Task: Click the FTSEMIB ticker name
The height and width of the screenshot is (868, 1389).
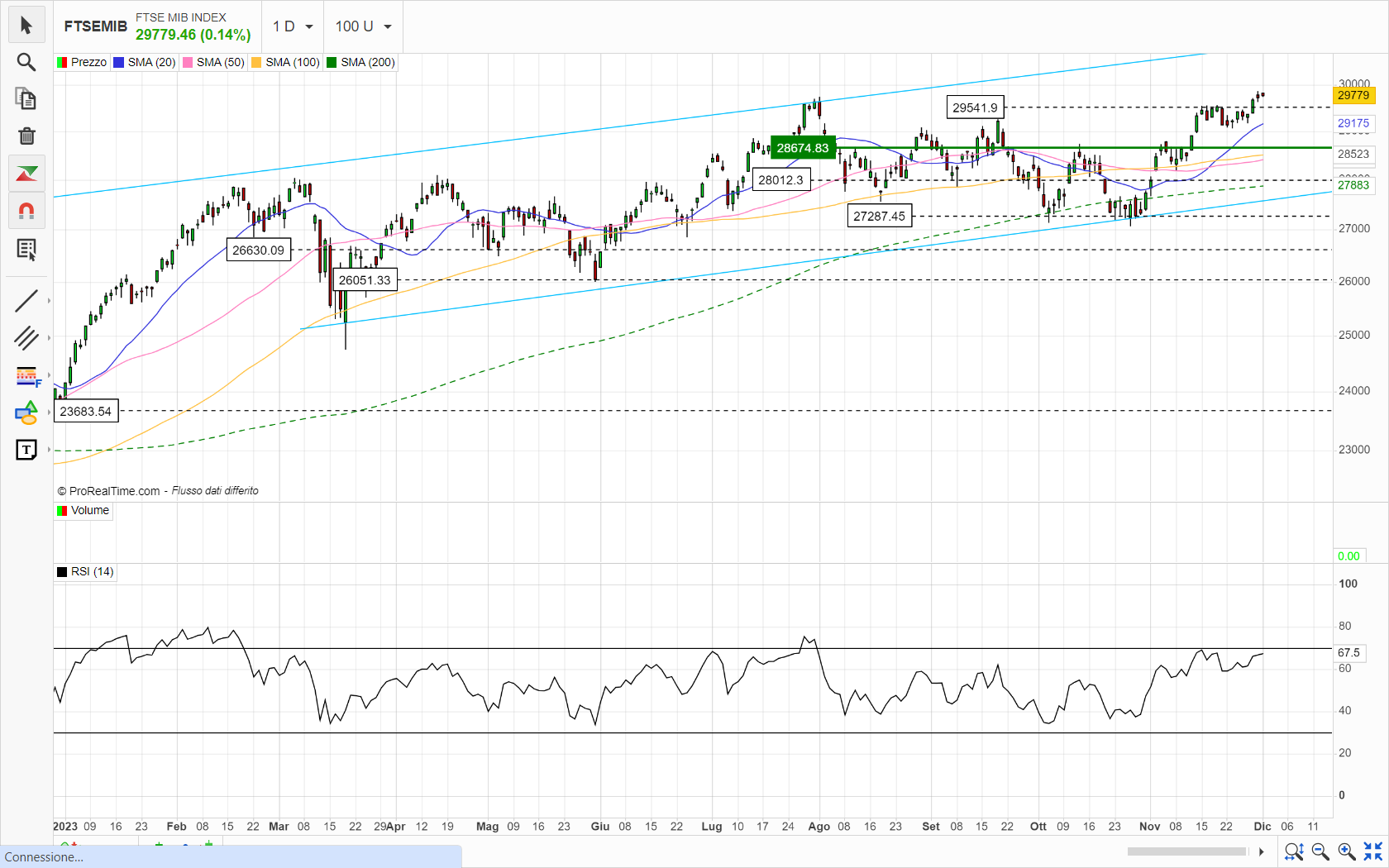Action: point(96,26)
